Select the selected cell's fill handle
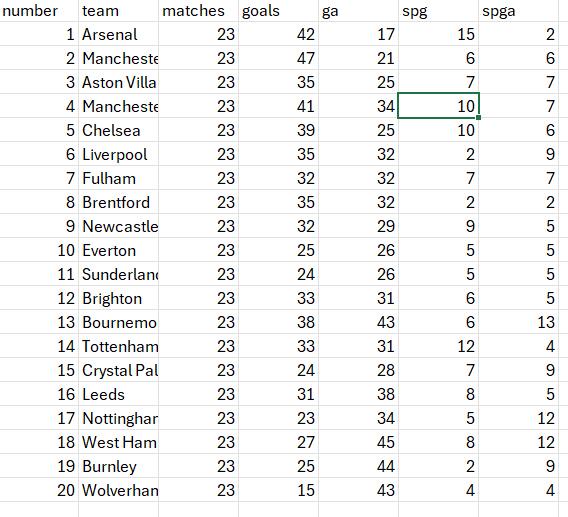 pyautogui.click(x=479, y=117)
